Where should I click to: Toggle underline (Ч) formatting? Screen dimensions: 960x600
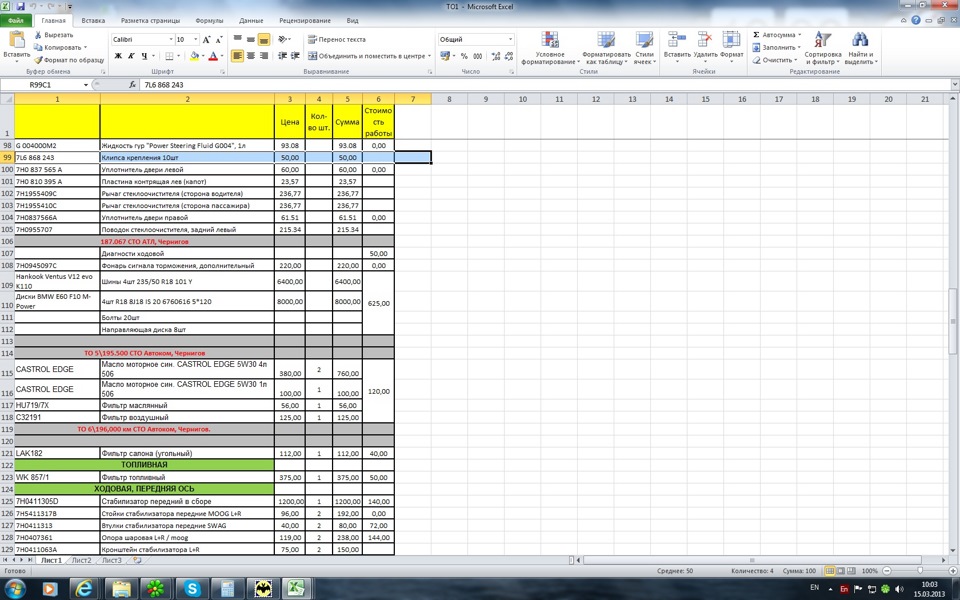(x=144, y=56)
